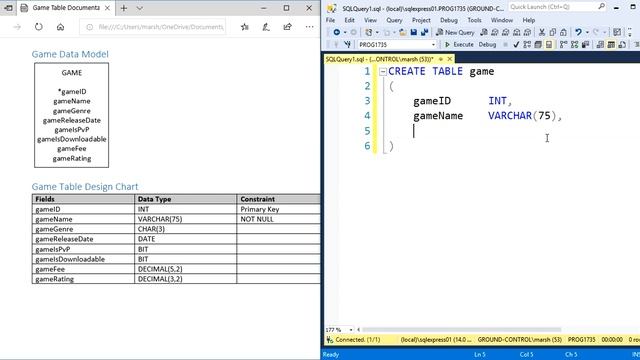640x360 pixels.
Task: Select the SQLQuery1.sql document tab
Action: [x=379, y=59]
